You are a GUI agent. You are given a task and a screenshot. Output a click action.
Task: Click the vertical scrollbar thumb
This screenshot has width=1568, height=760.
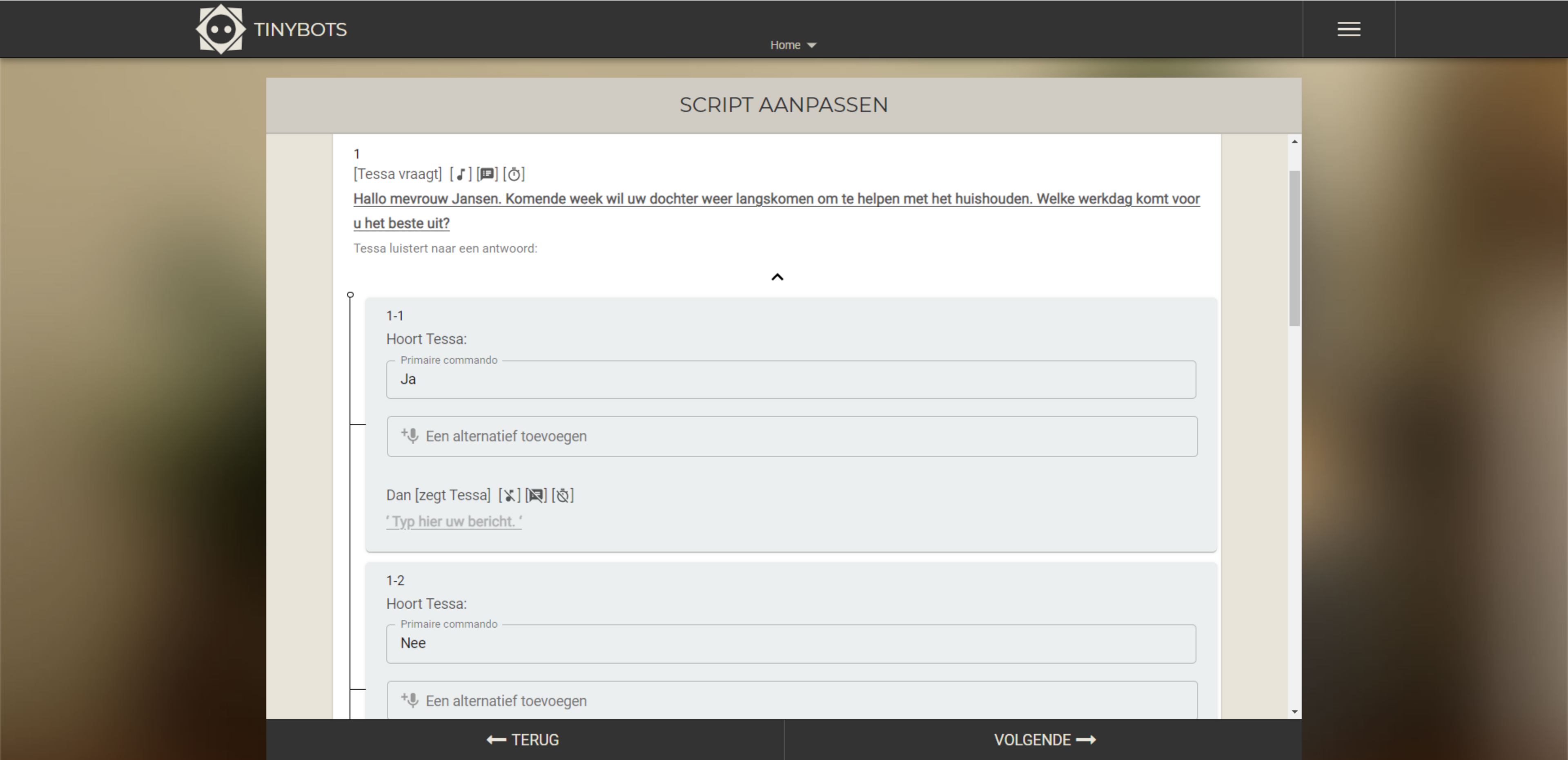point(1295,248)
